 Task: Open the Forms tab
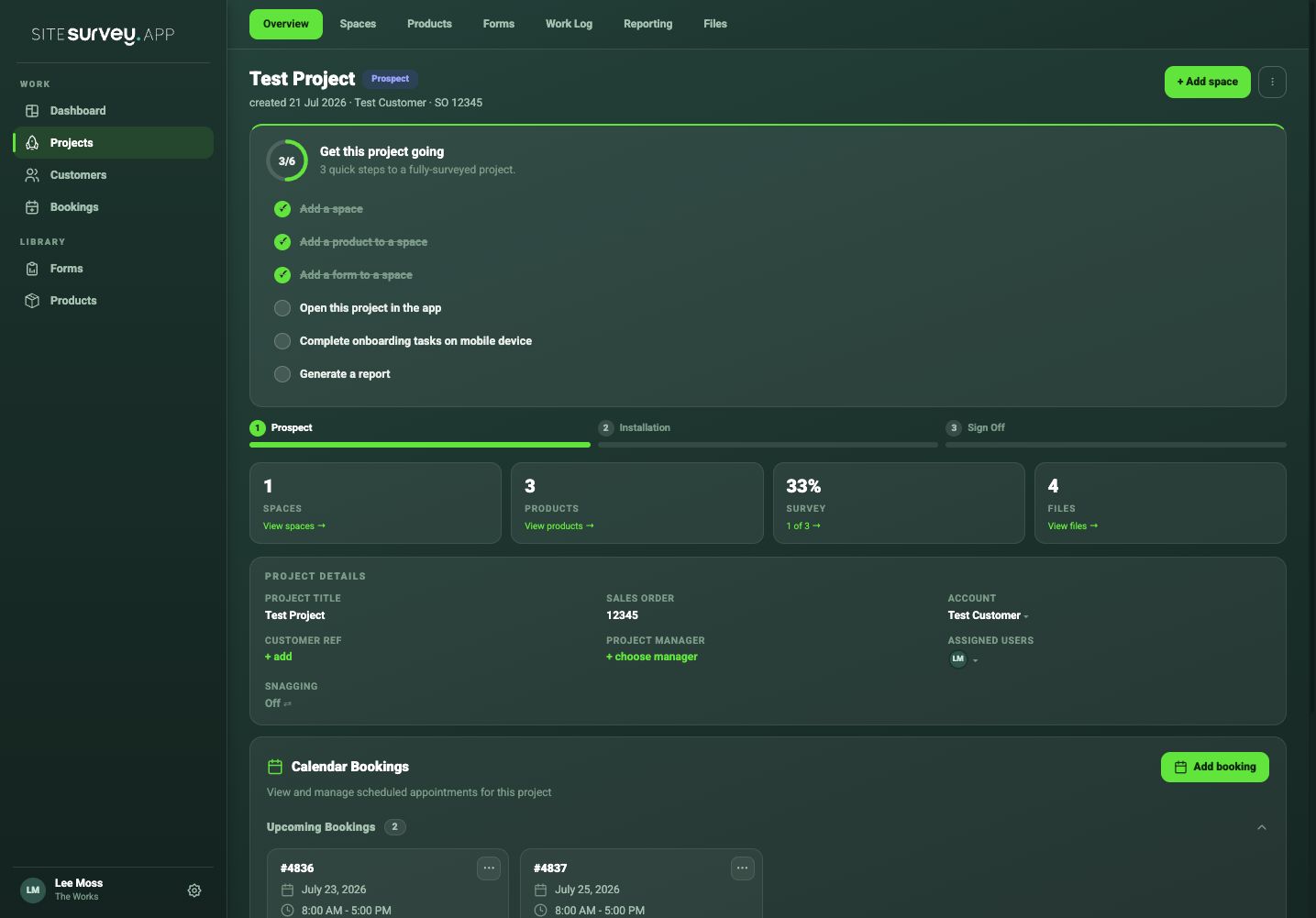pyautogui.click(x=499, y=24)
